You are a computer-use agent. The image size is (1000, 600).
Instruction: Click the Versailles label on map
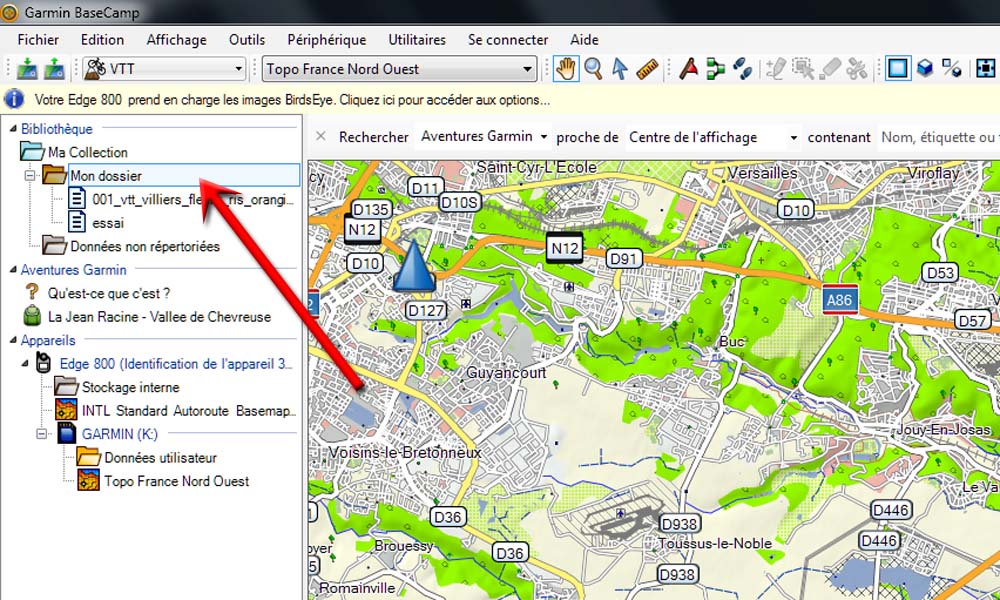point(762,173)
